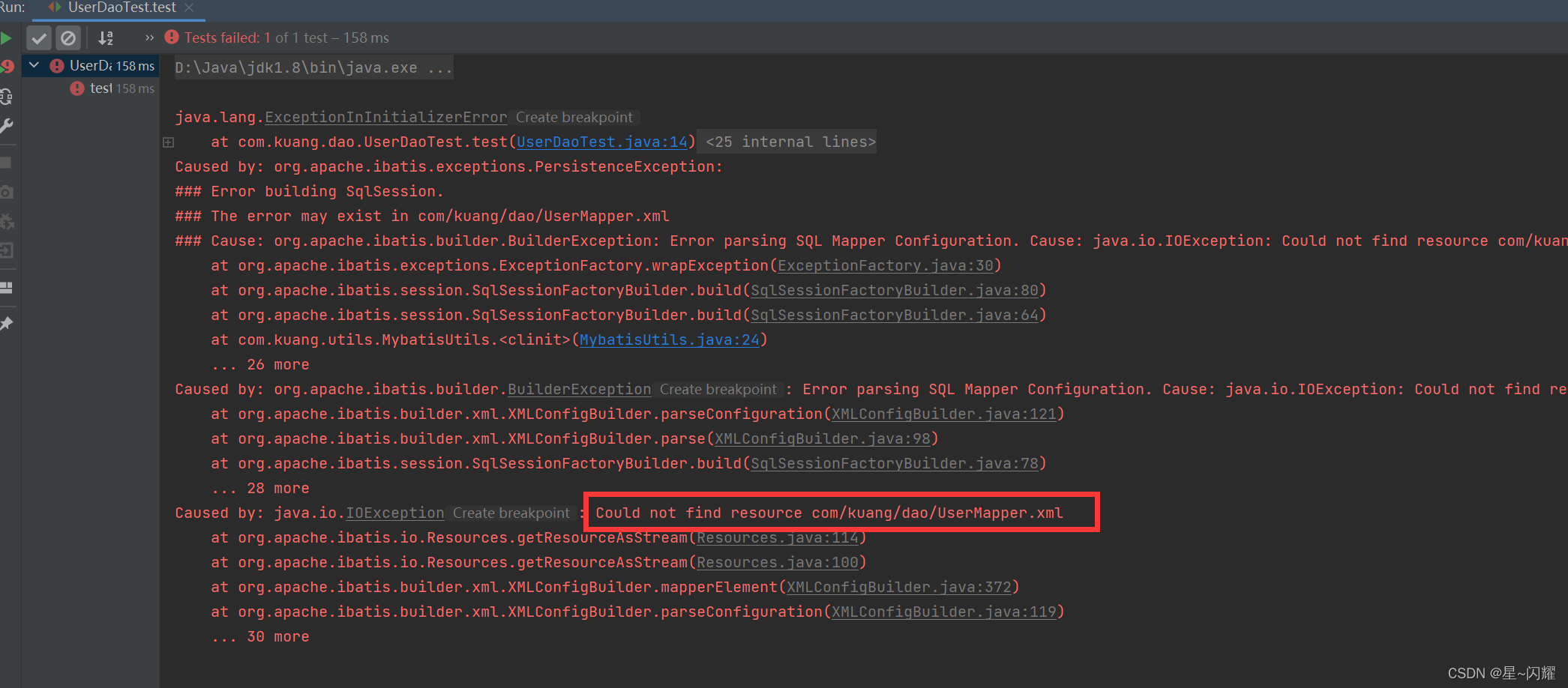Open XMLConfigBuilder.java:121 link
The height and width of the screenshot is (688, 1568).
coord(944,414)
